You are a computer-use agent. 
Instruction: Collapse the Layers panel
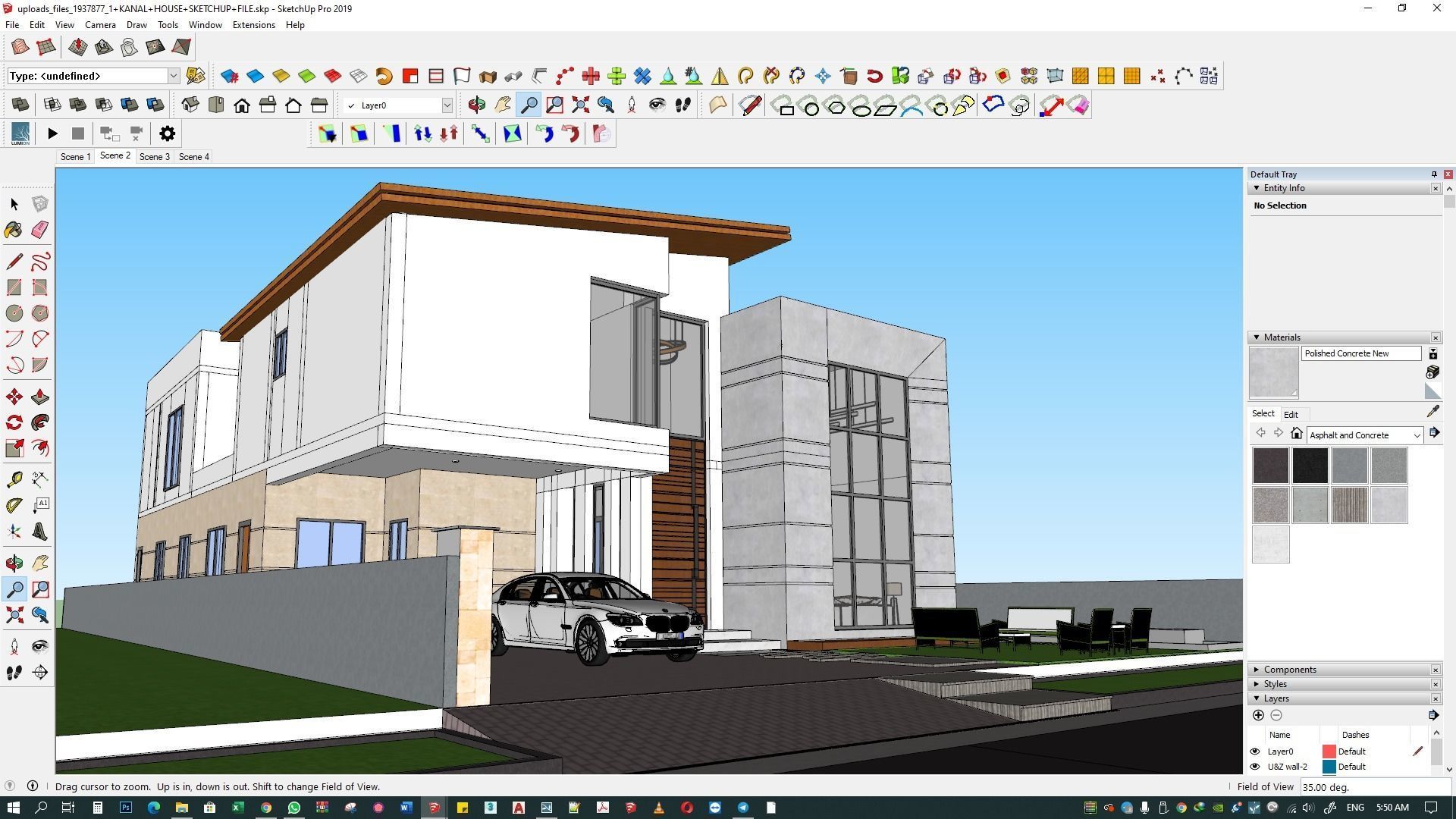point(1257,698)
